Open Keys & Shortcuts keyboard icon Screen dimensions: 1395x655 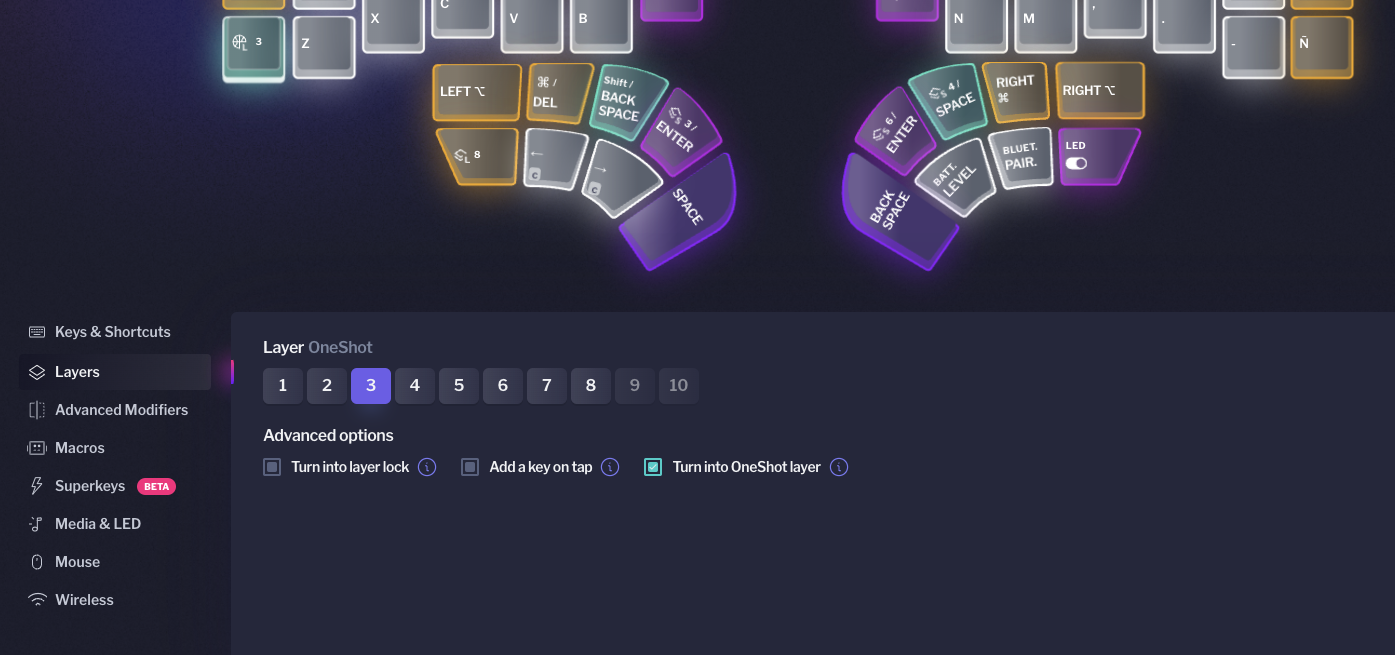pyautogui.click(x=37, y=332)
